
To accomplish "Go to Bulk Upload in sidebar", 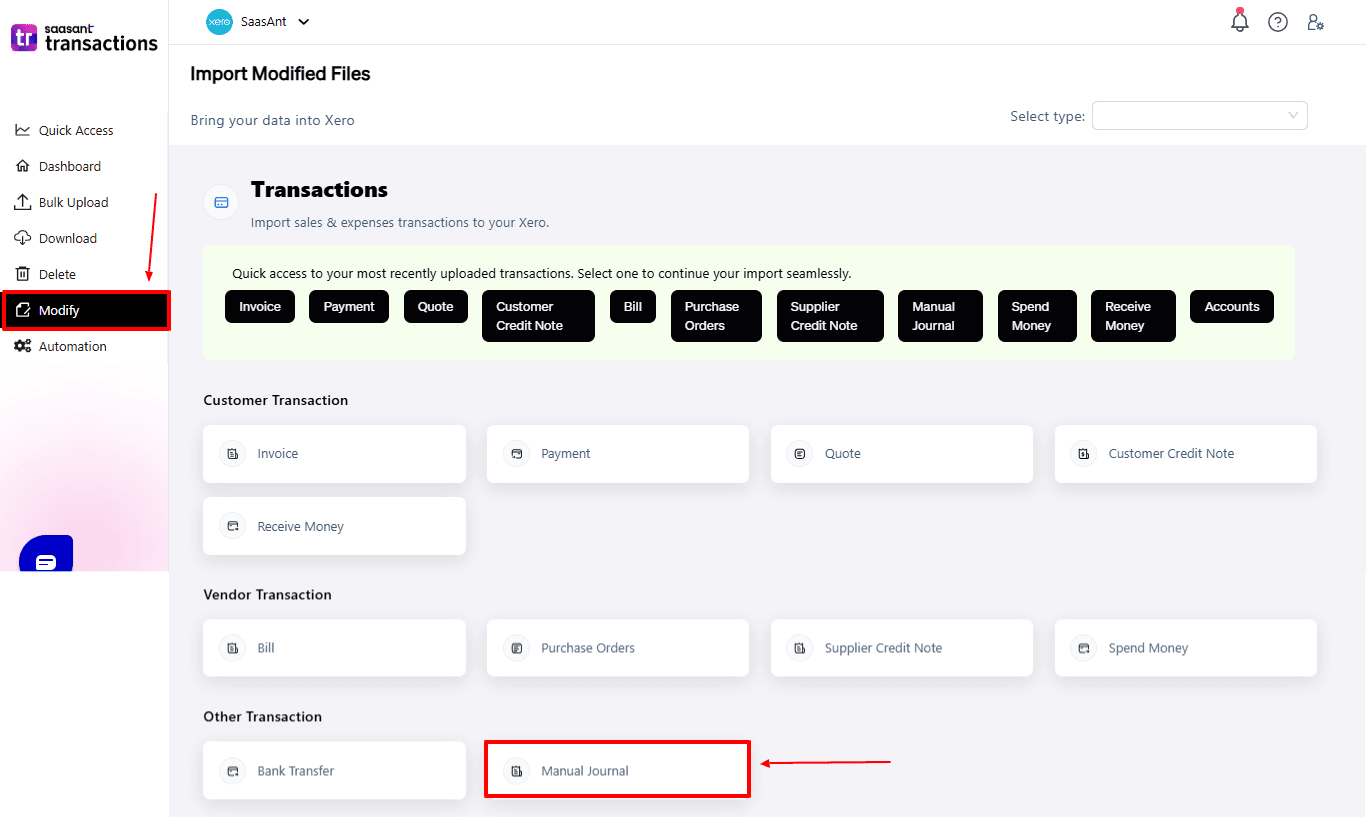I will (x=73, y=203).
